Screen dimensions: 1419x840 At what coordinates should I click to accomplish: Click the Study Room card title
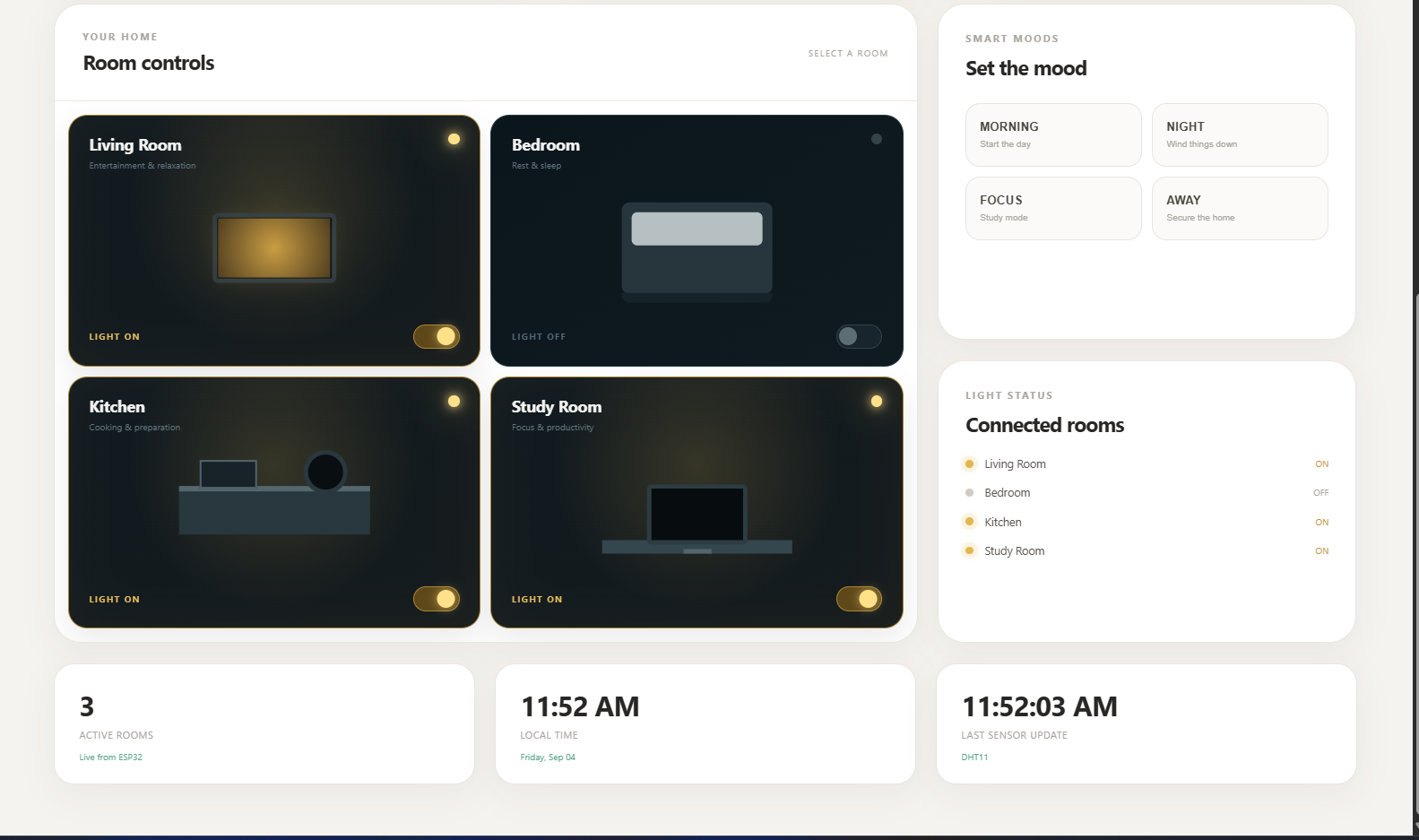click(x=557, y=407)
